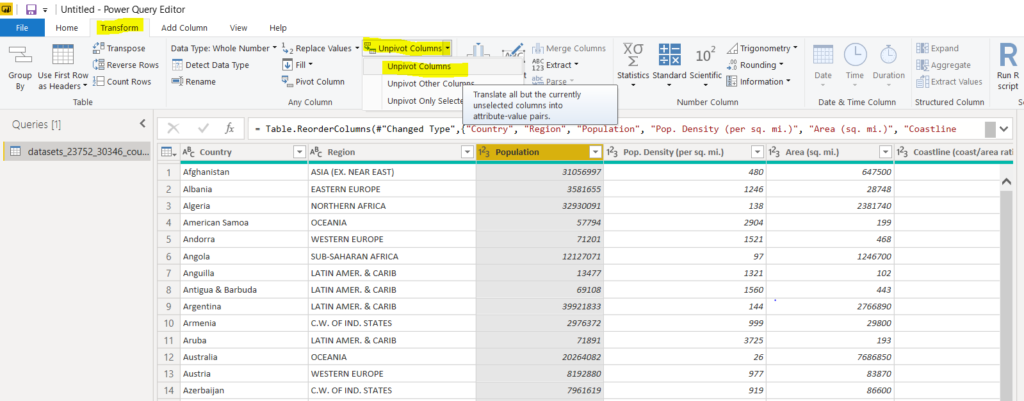Select area value 7686850

pyautogui.click(x=830, y=357)
